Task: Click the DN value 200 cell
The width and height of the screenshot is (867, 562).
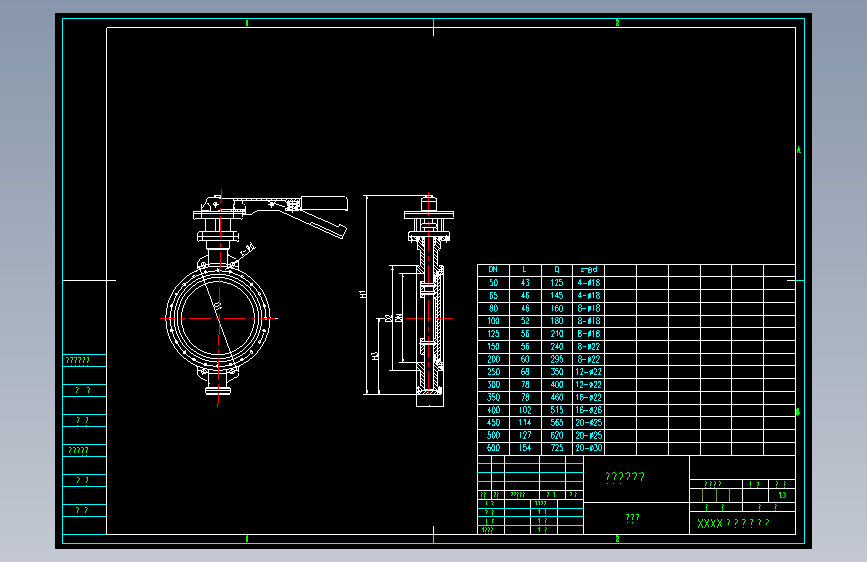Action: click(x=493, y=359)
